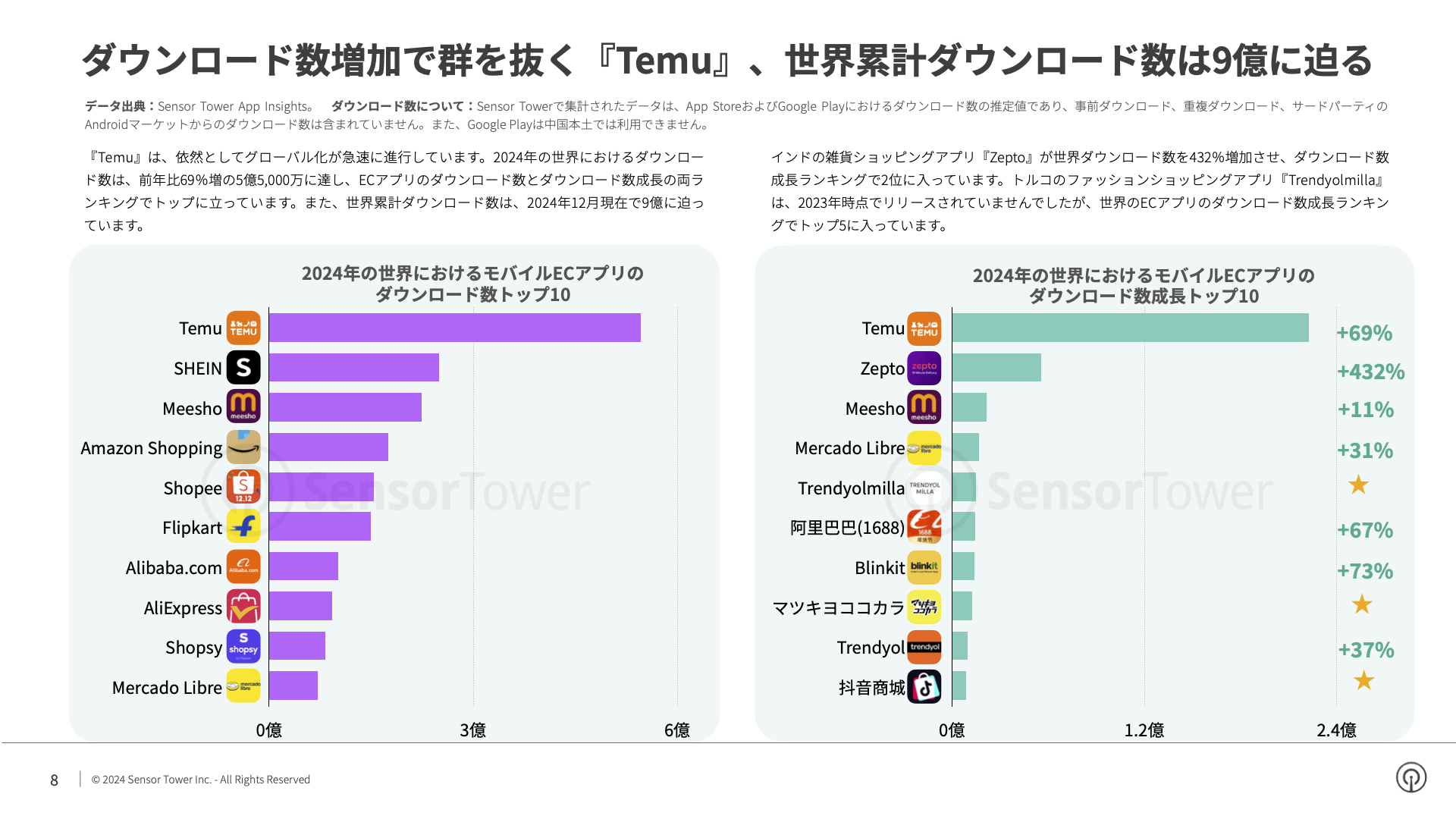Viewport: 1456px width, 819px height.
Task: Click the SHEIN app icon
Action: pos(243,368)
